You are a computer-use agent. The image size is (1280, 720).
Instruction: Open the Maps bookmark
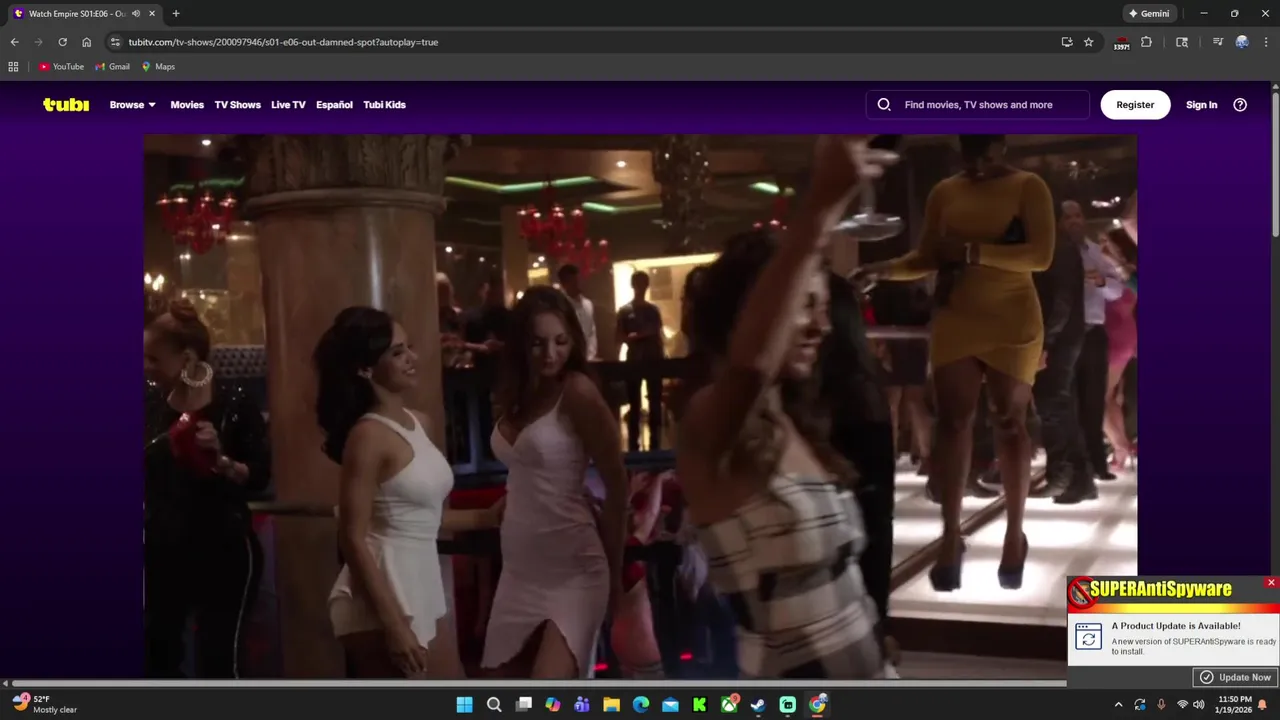[x=158, y=67]
